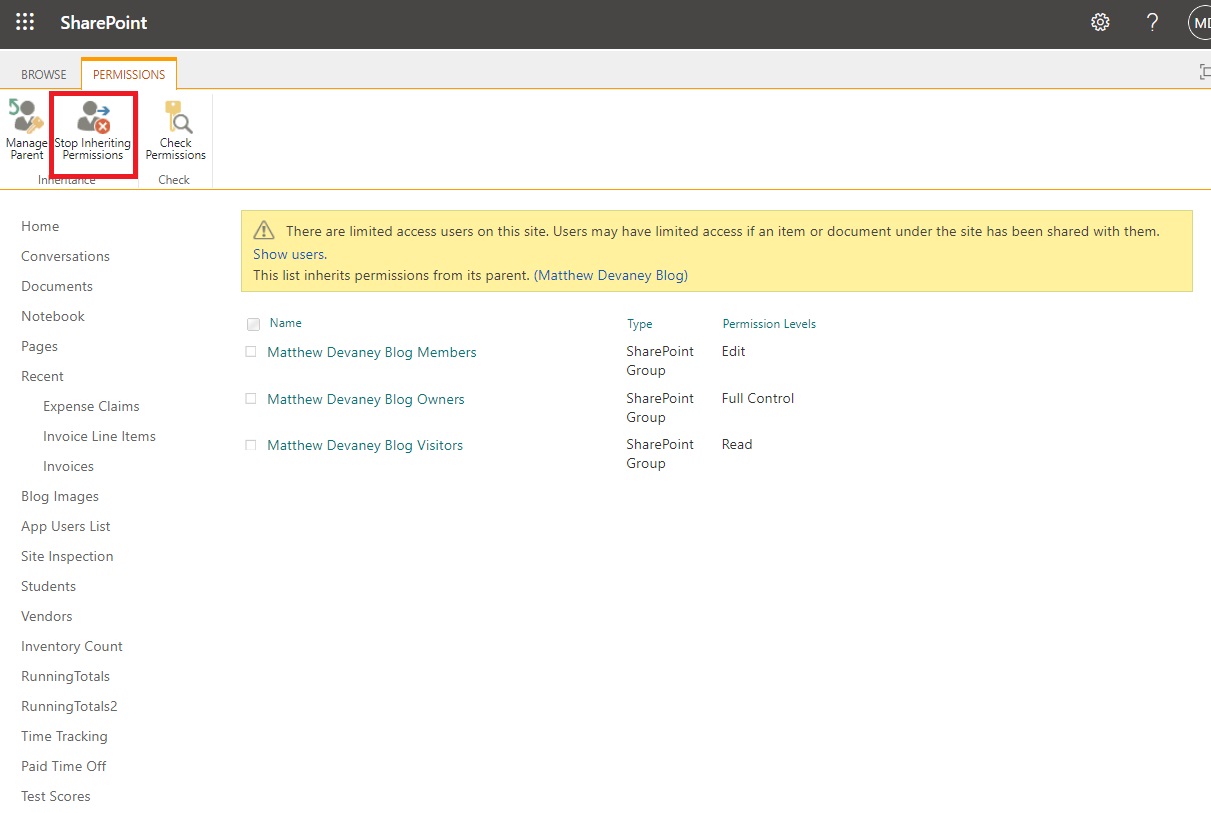This screenshot has width=1211, height=813.
Task: Navigate to Expense Claims in sidebar
Action: pos(91,406)
